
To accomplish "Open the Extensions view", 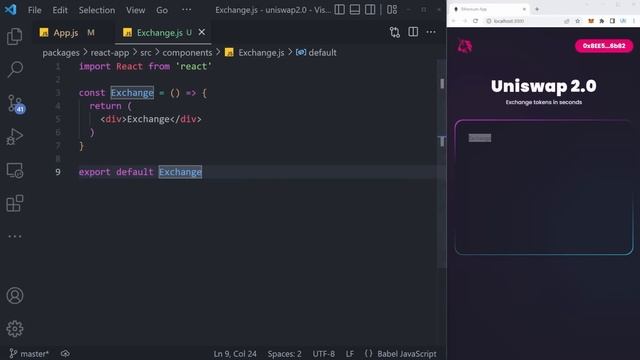I will pos(15,203).
